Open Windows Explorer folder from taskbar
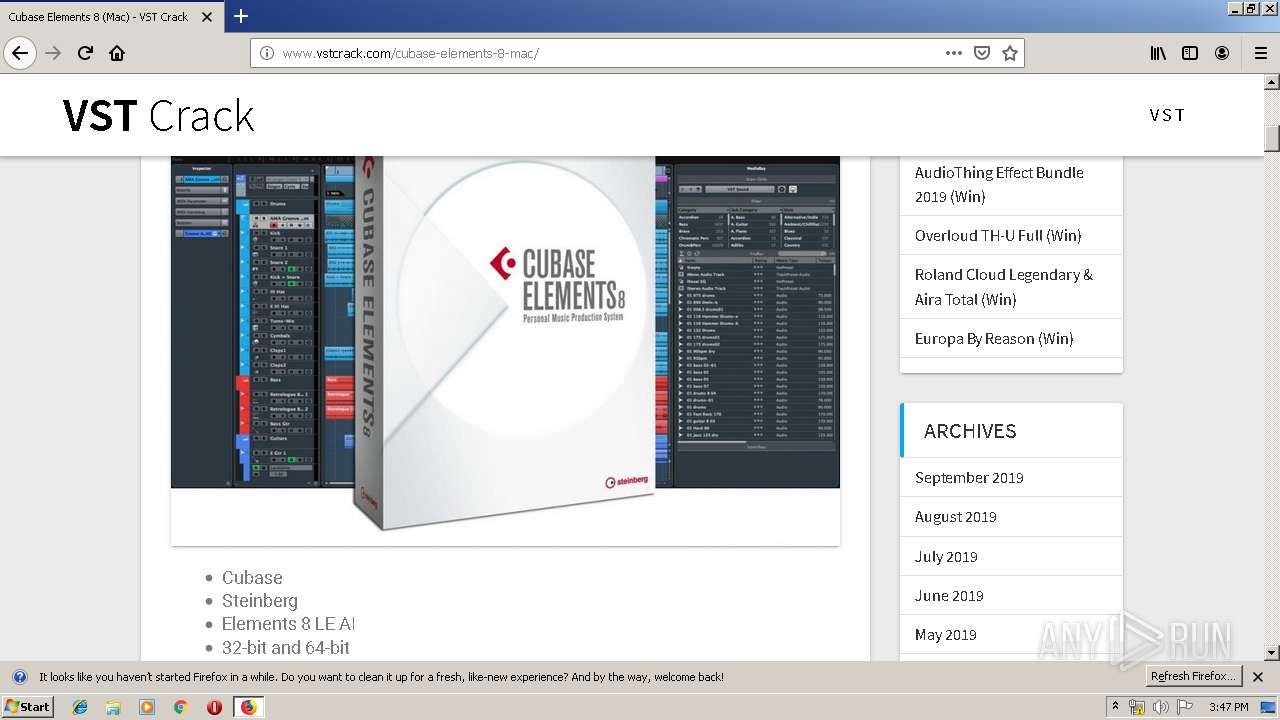The height and width of the screenshot is (720, 1280). tap(113, 707)
